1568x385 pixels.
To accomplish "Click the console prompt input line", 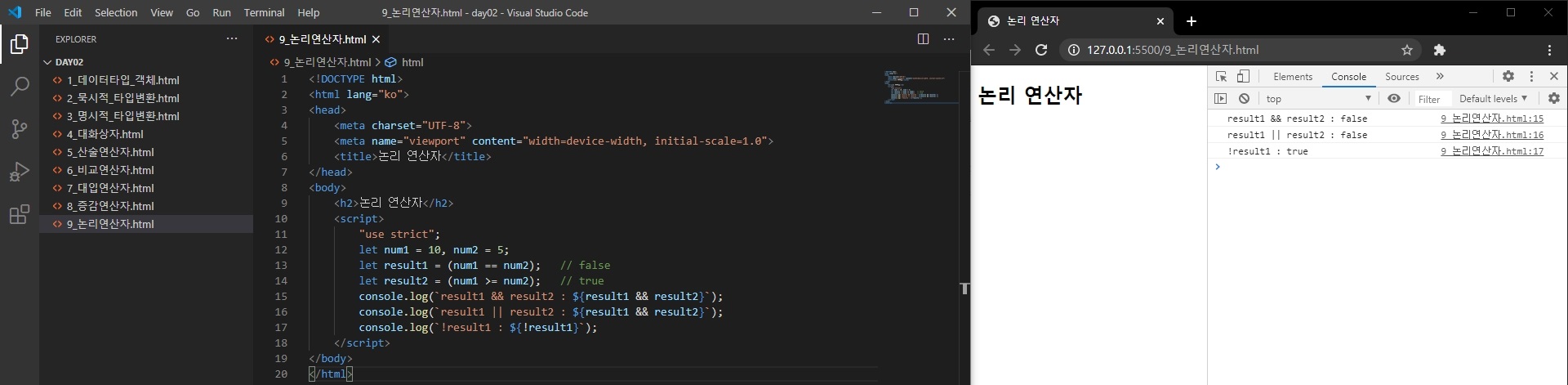I will [1391, 167].
